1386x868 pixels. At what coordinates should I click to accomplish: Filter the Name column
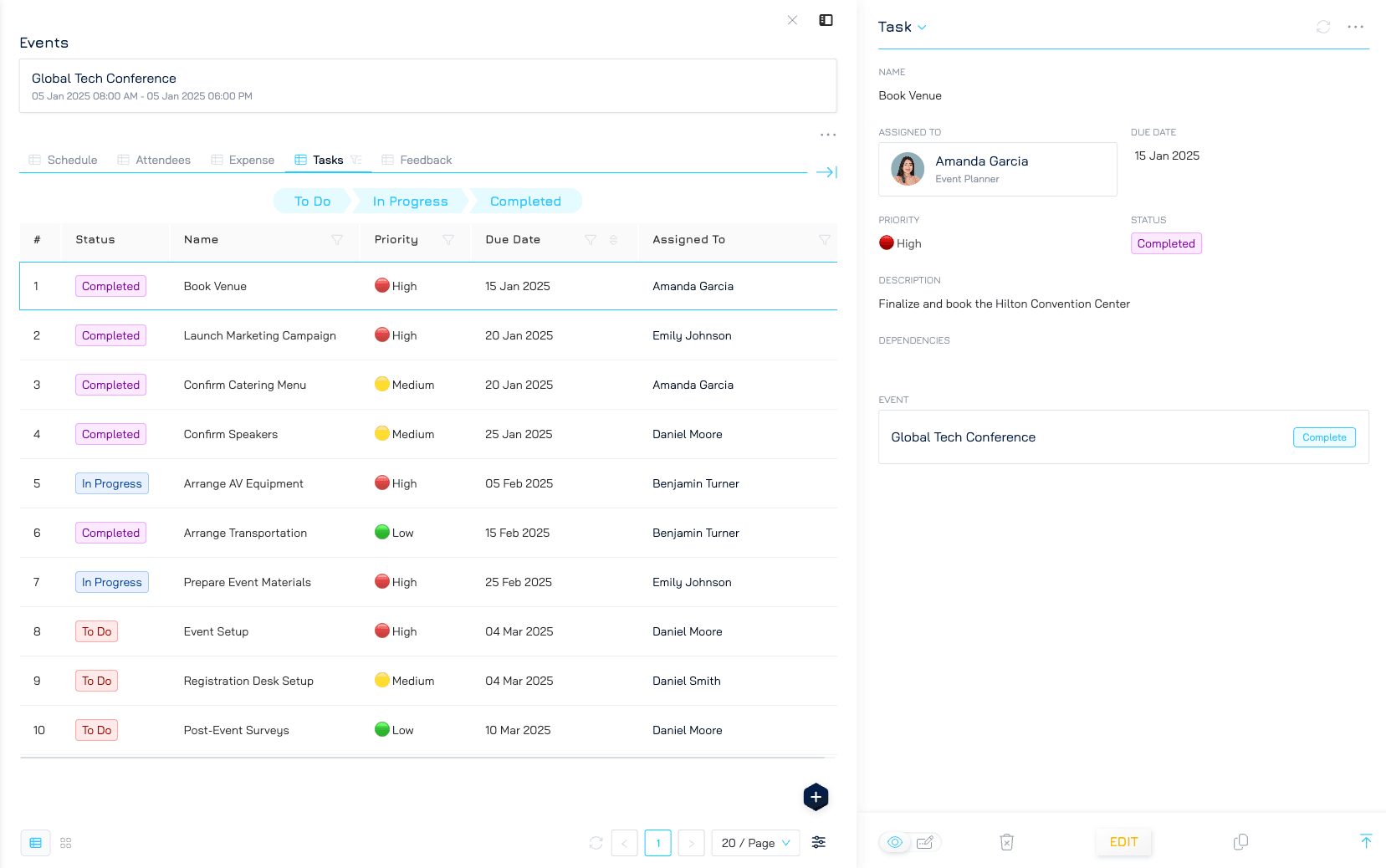point(337,240)
